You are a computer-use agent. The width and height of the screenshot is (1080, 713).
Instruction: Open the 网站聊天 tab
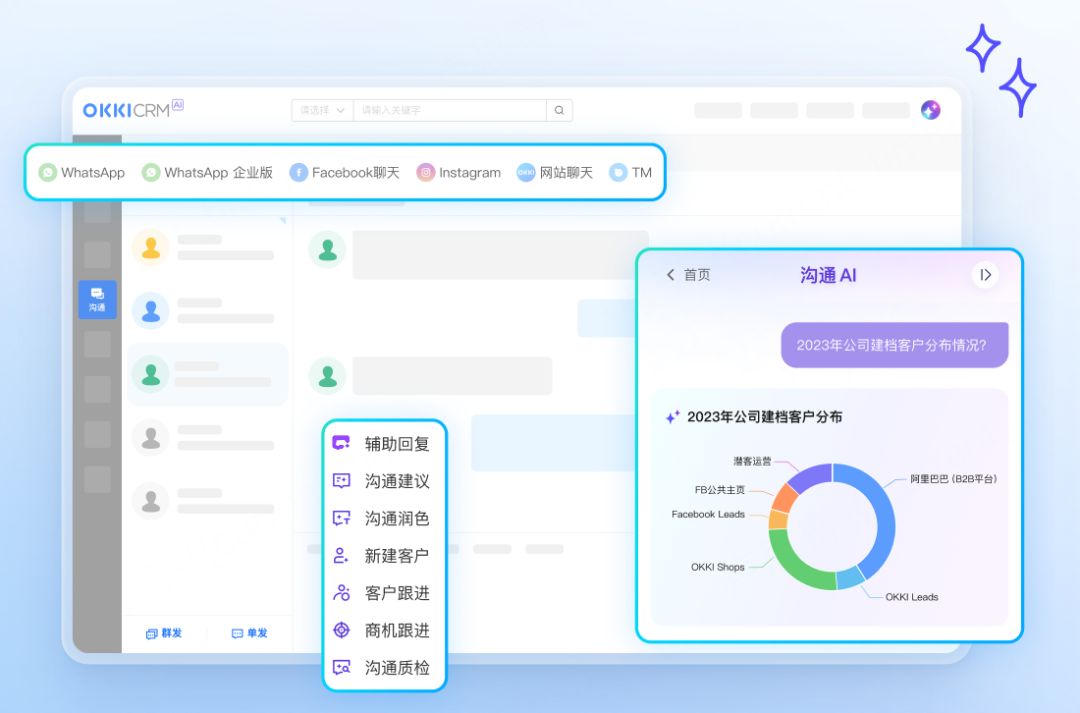coord(555,173)
